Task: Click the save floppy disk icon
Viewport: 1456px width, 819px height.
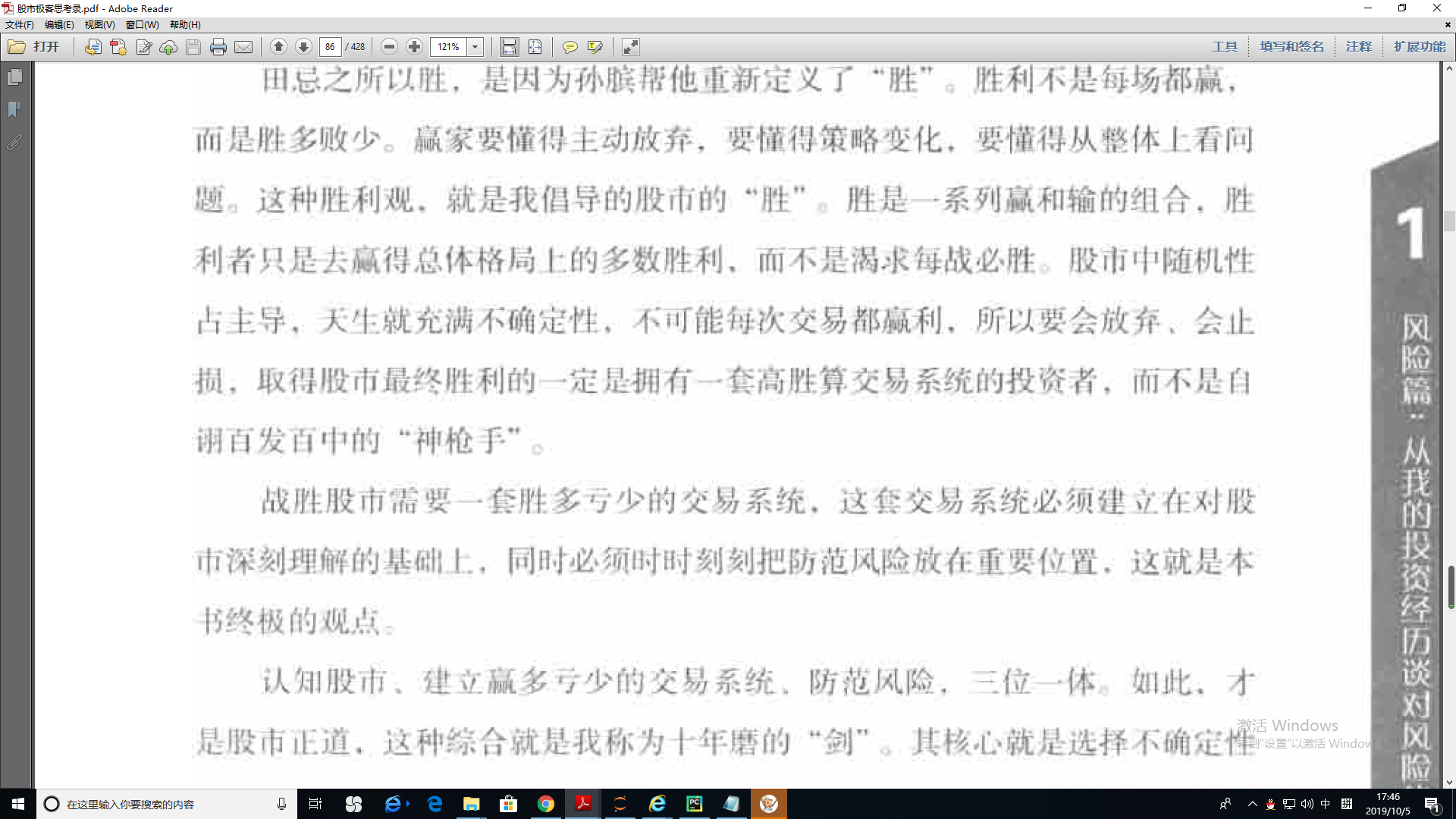Action: (193, 47)
